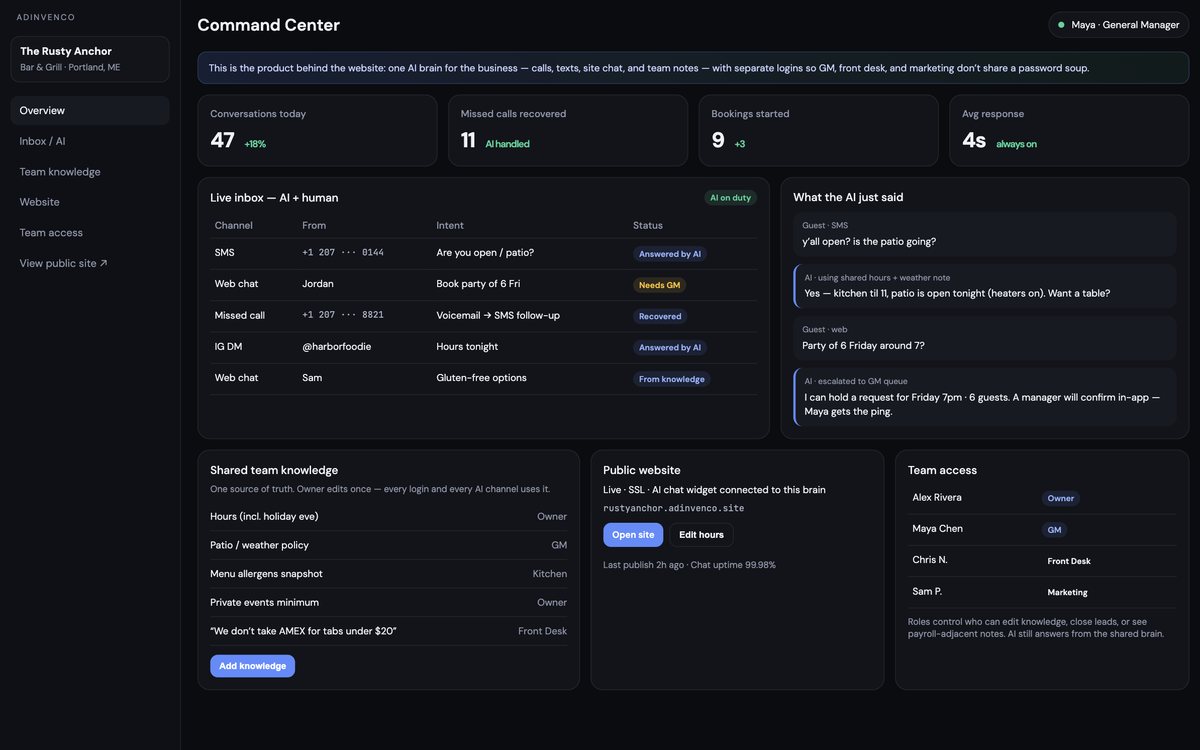Viewport: 1200px width, 750px height.
Task: Click the ADINVENCO brand logo text
Action: [x=46, y=17]
